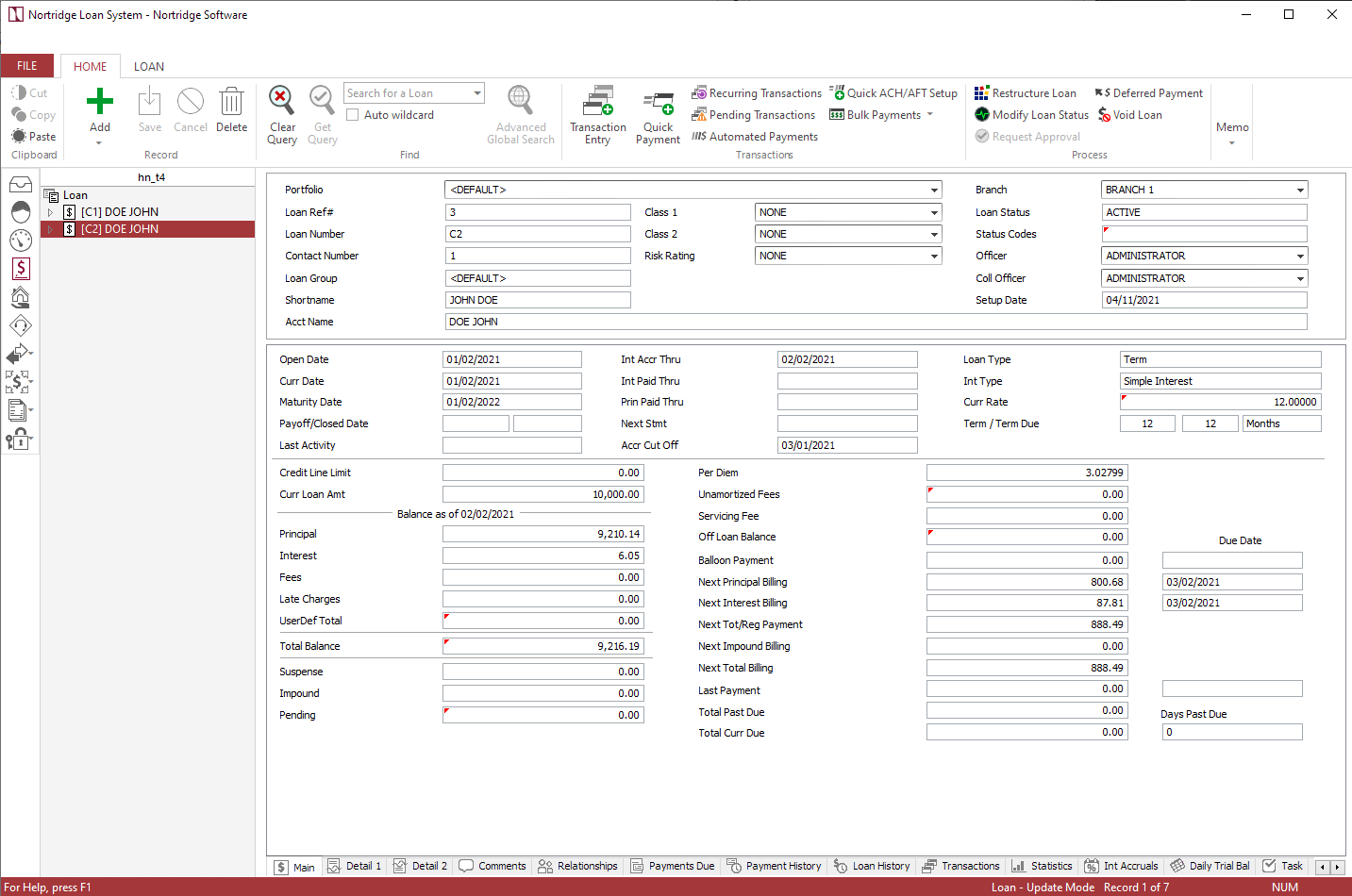Click Void Loan
Image resolution: width=1352 pixels, height=896 pixels.
coord(1129,115)
